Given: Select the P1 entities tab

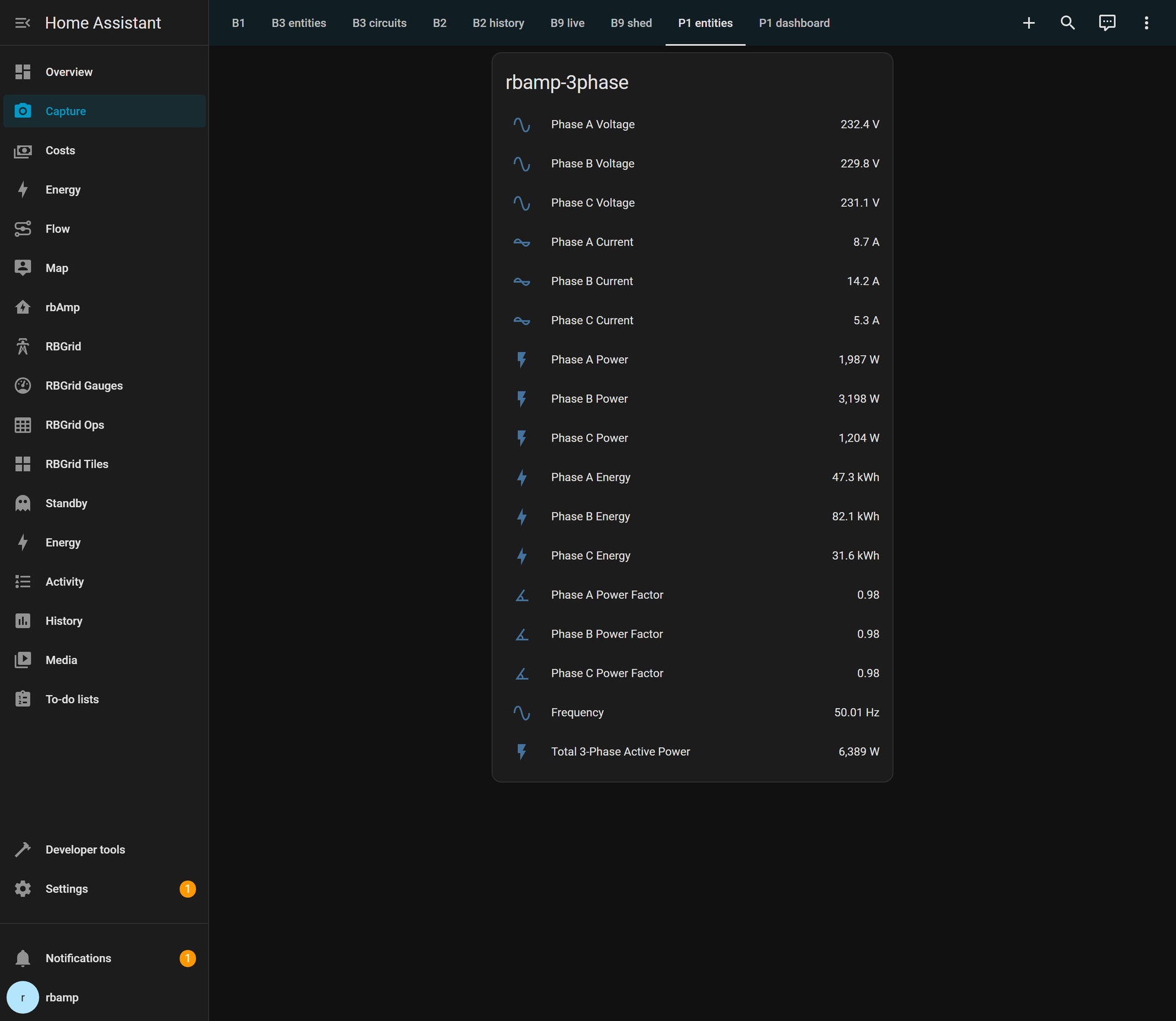Looking at the screenshot, I should [706, 23].
